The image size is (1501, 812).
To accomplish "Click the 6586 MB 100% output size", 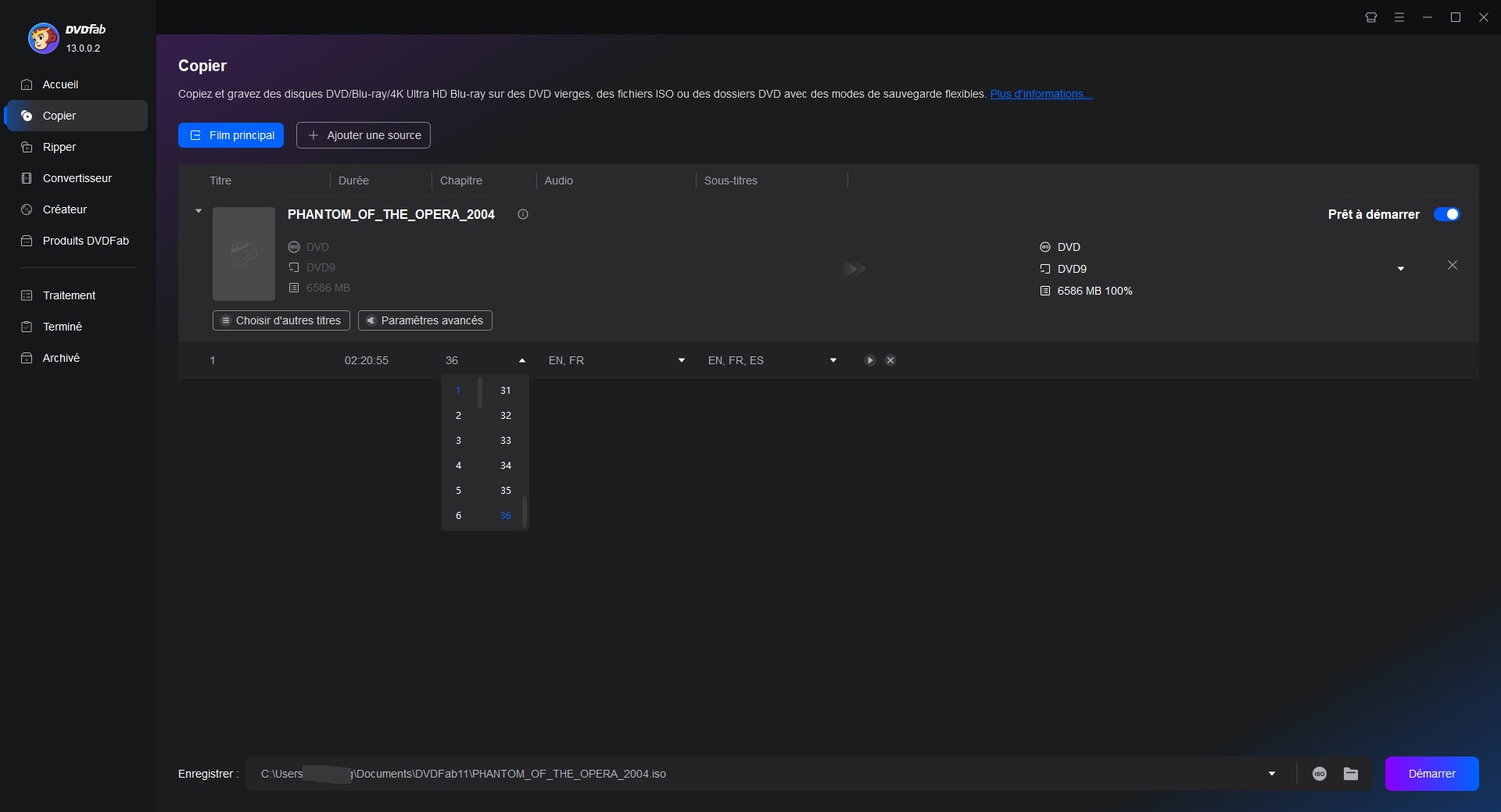I will pos(1094,291).
